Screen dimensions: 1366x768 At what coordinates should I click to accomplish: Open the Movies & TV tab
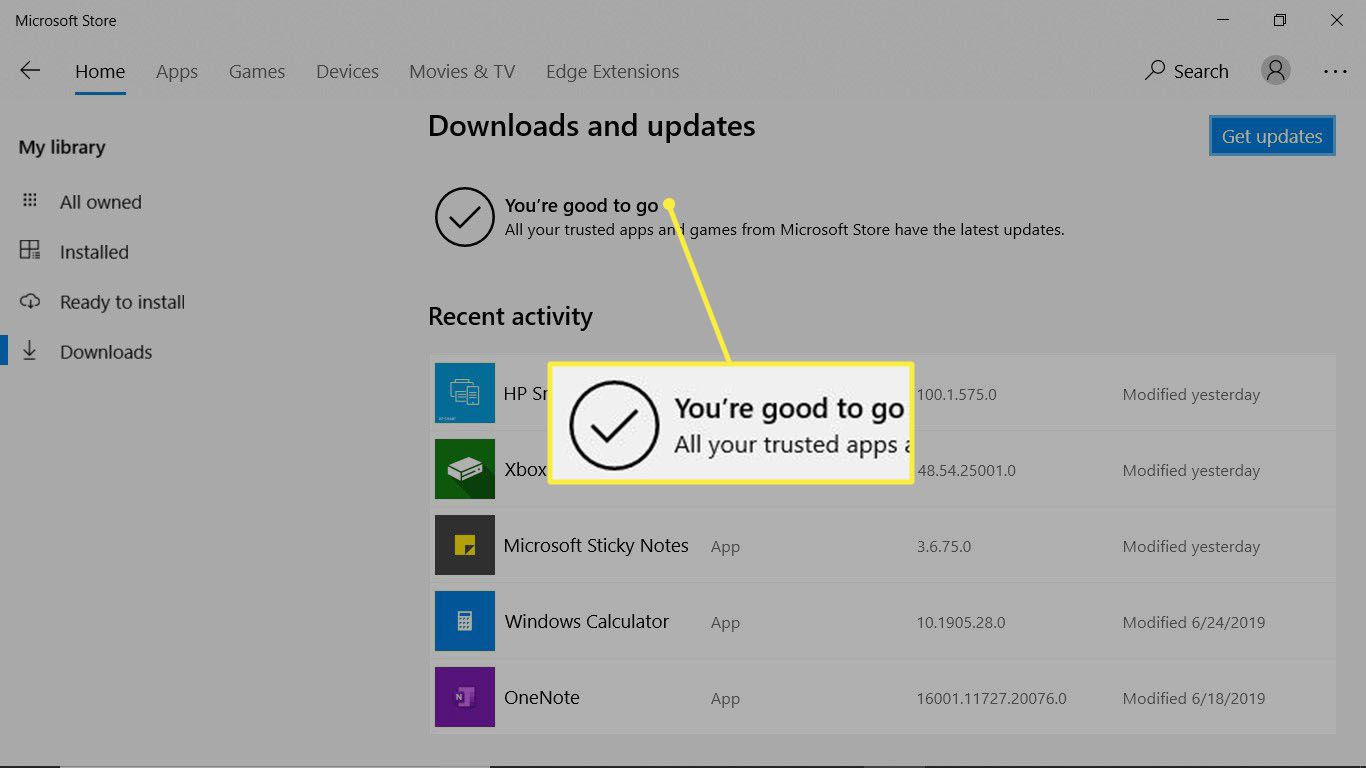462,72
